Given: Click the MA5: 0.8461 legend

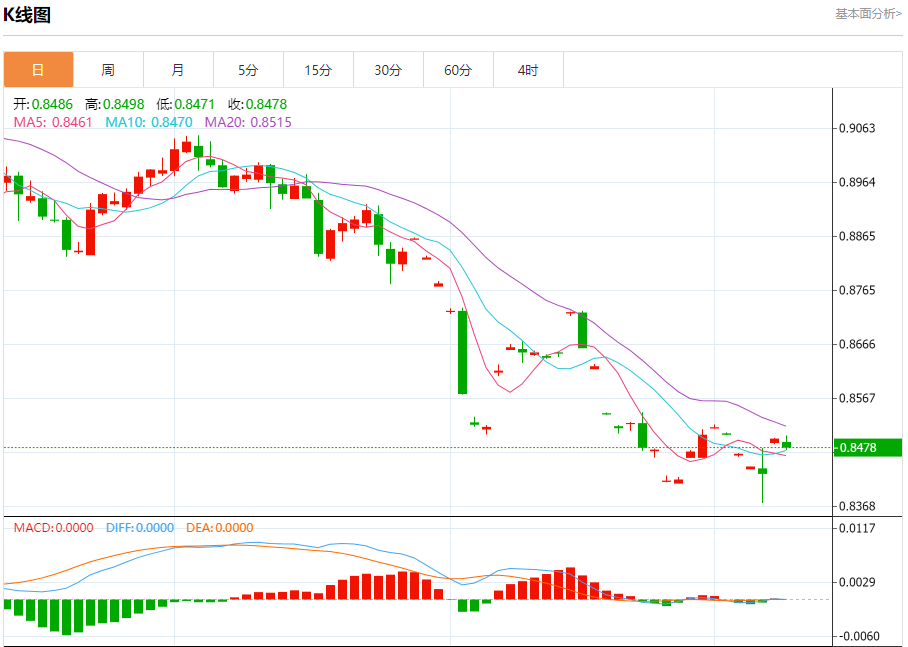Looking at the screenshot, I should 53,122.
